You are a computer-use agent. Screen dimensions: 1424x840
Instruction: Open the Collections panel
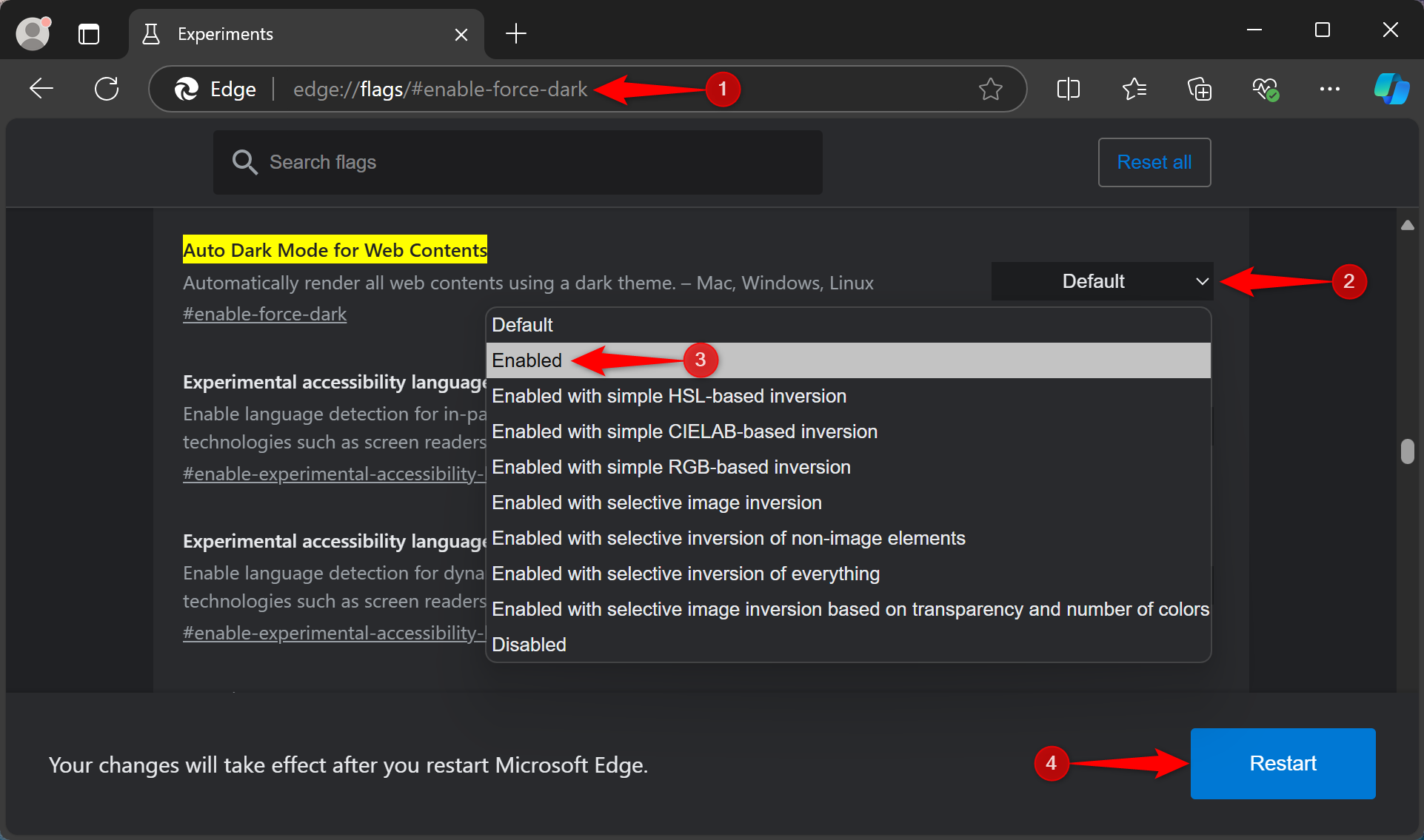coord(1200,89)
